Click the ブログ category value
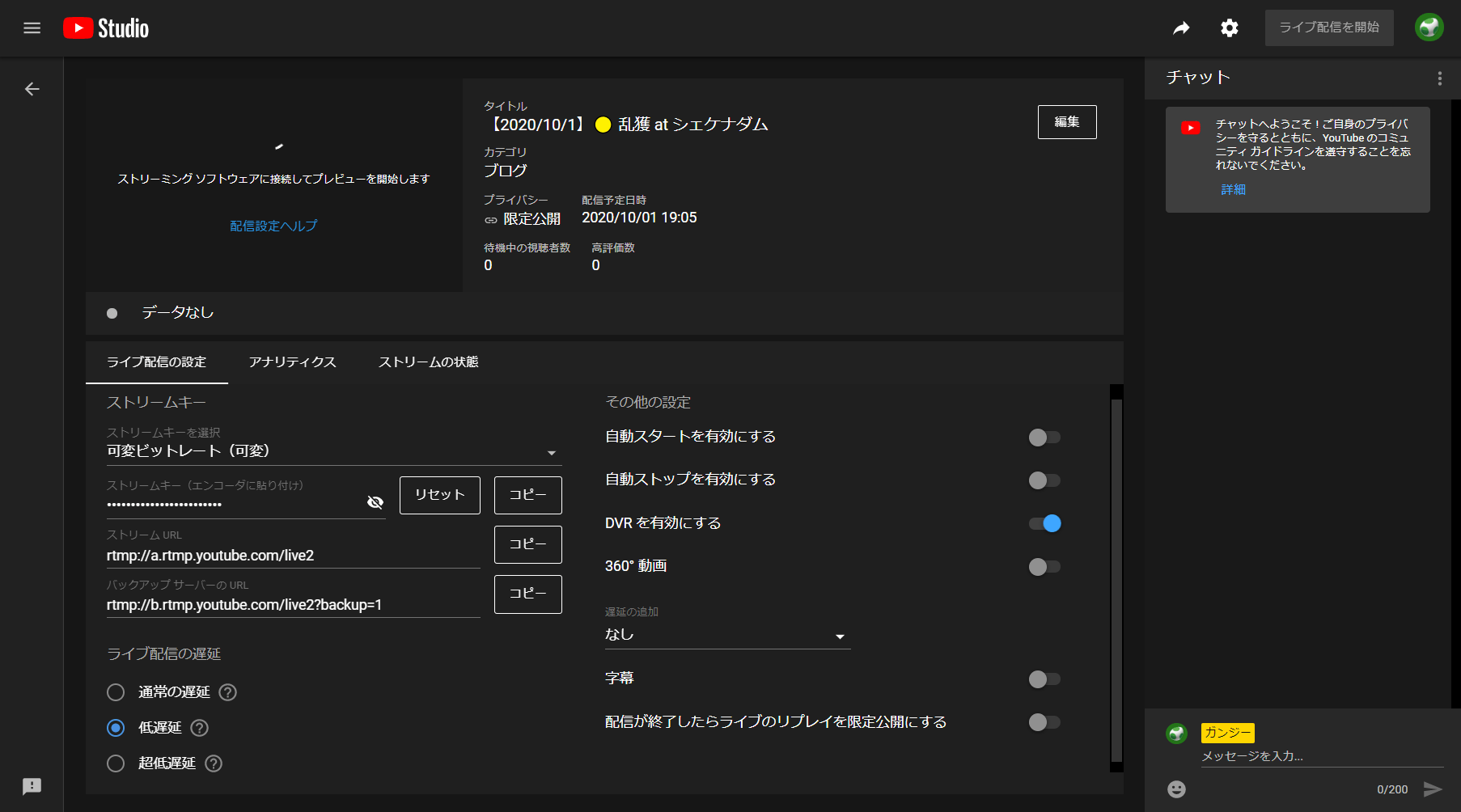 tap(506, 171)
